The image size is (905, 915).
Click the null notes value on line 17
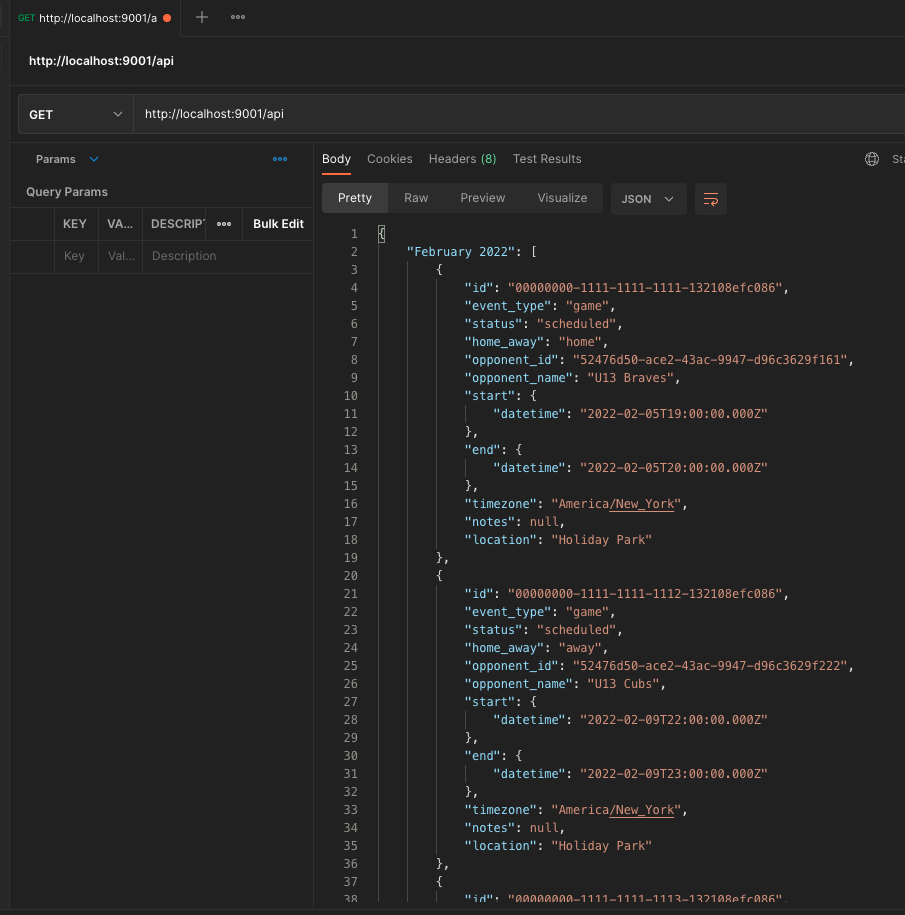544,522
